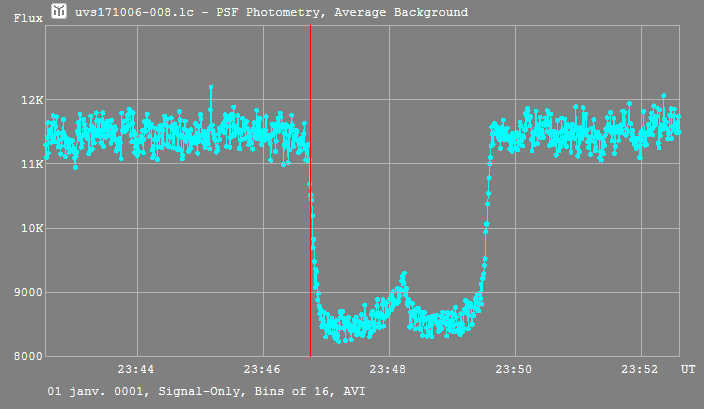Click the UT time unit label

point(688,370)
